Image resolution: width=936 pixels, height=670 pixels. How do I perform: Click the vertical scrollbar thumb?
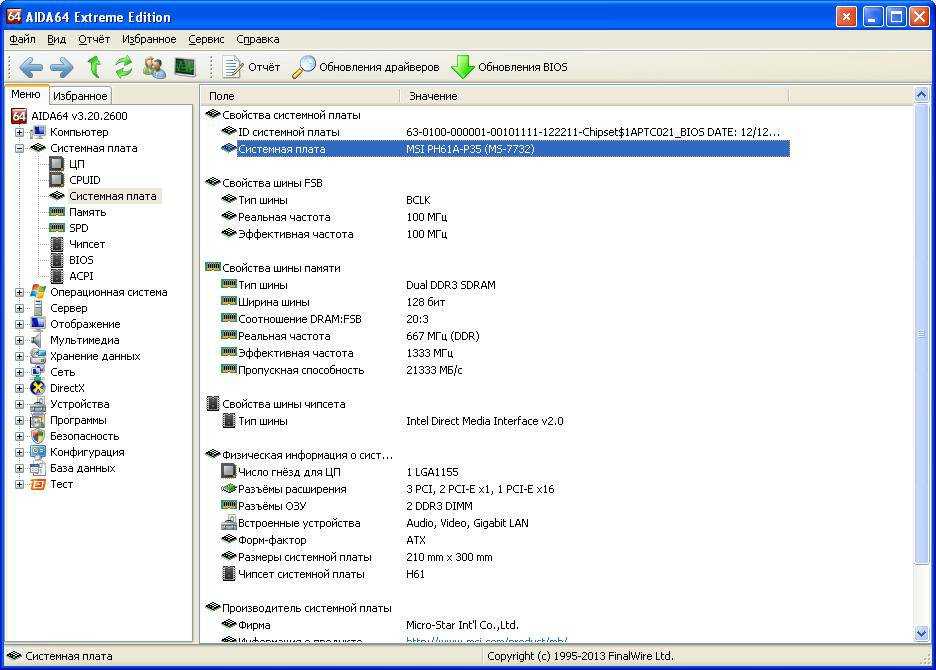click(x=921, y=333)
